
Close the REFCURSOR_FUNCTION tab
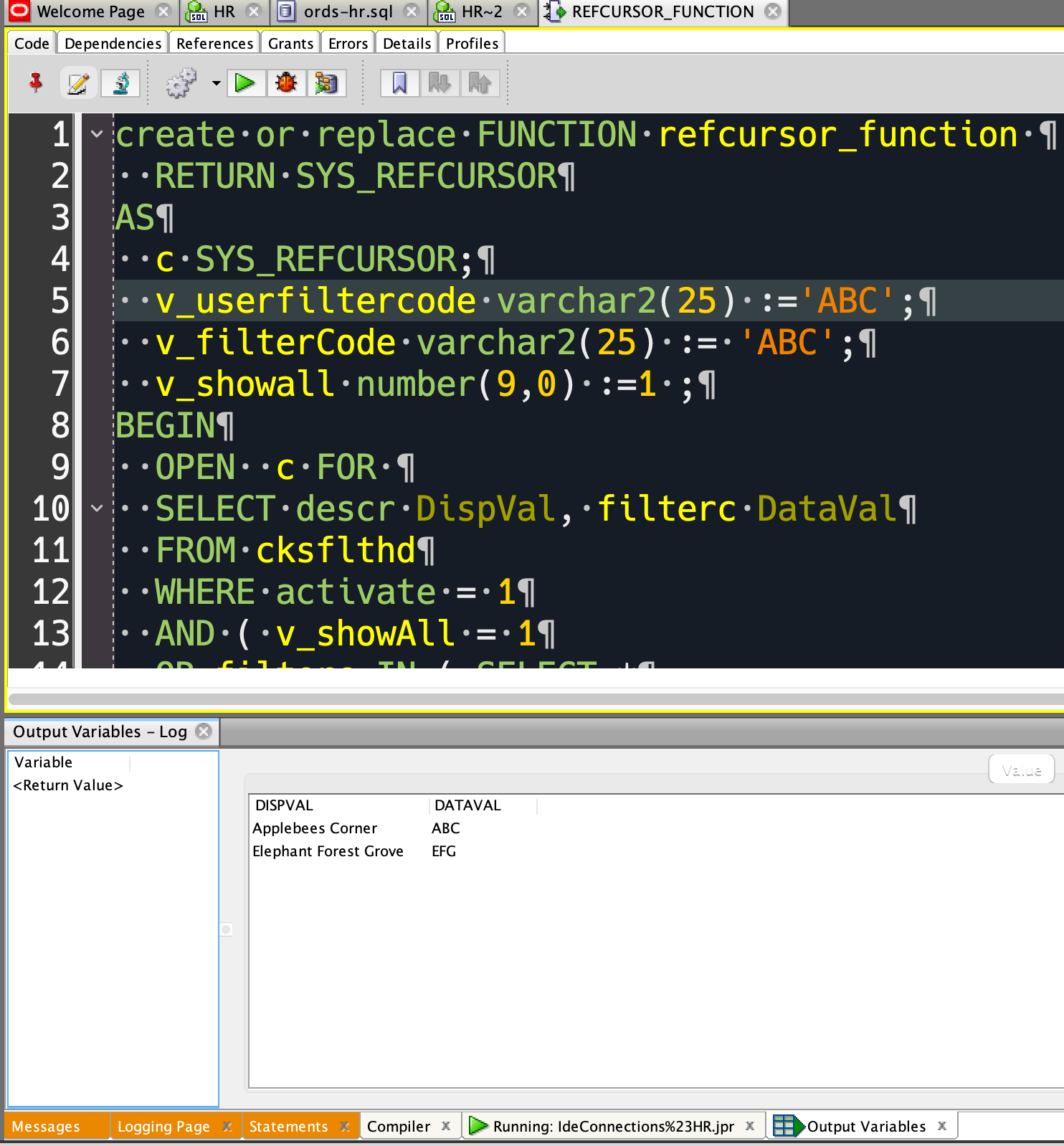coord(773,11)
